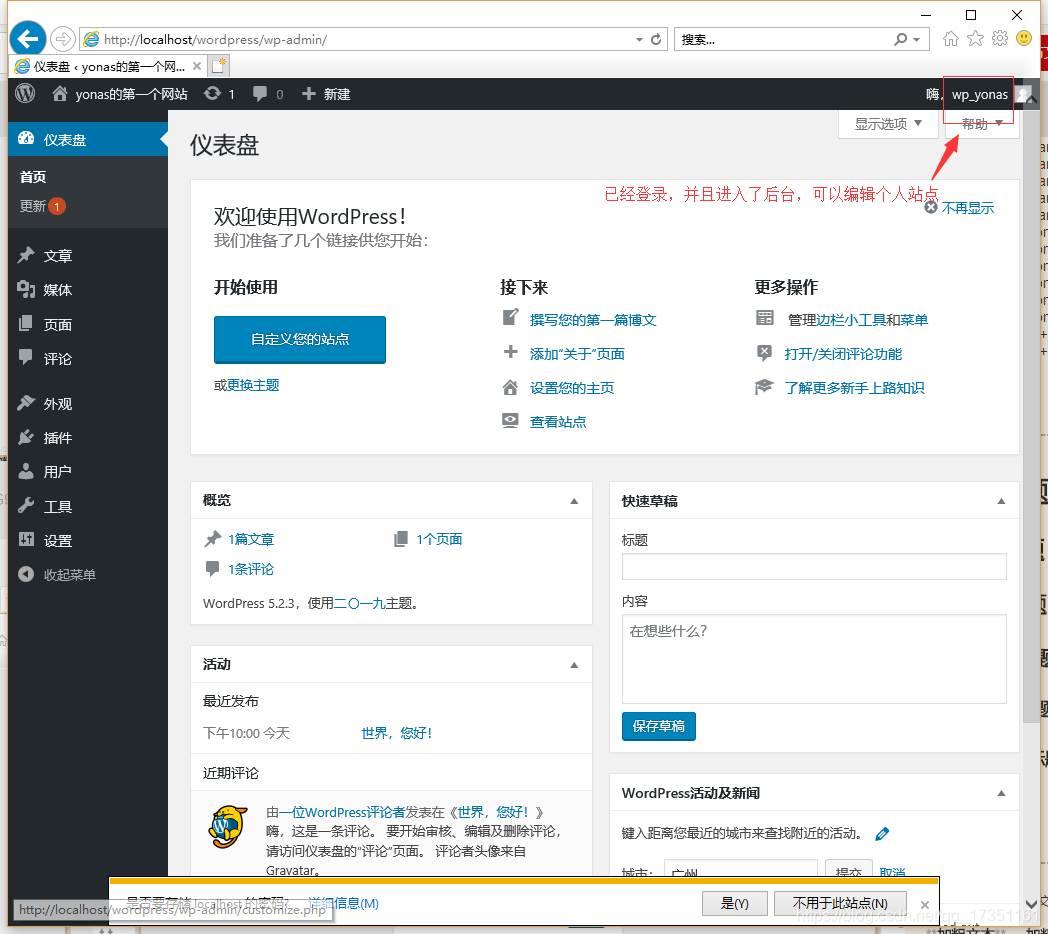The height and width of the screenshot is (934, 1048).
Task: Click the 用户 person icon in sidebar
Action: [x=25, y=471]
